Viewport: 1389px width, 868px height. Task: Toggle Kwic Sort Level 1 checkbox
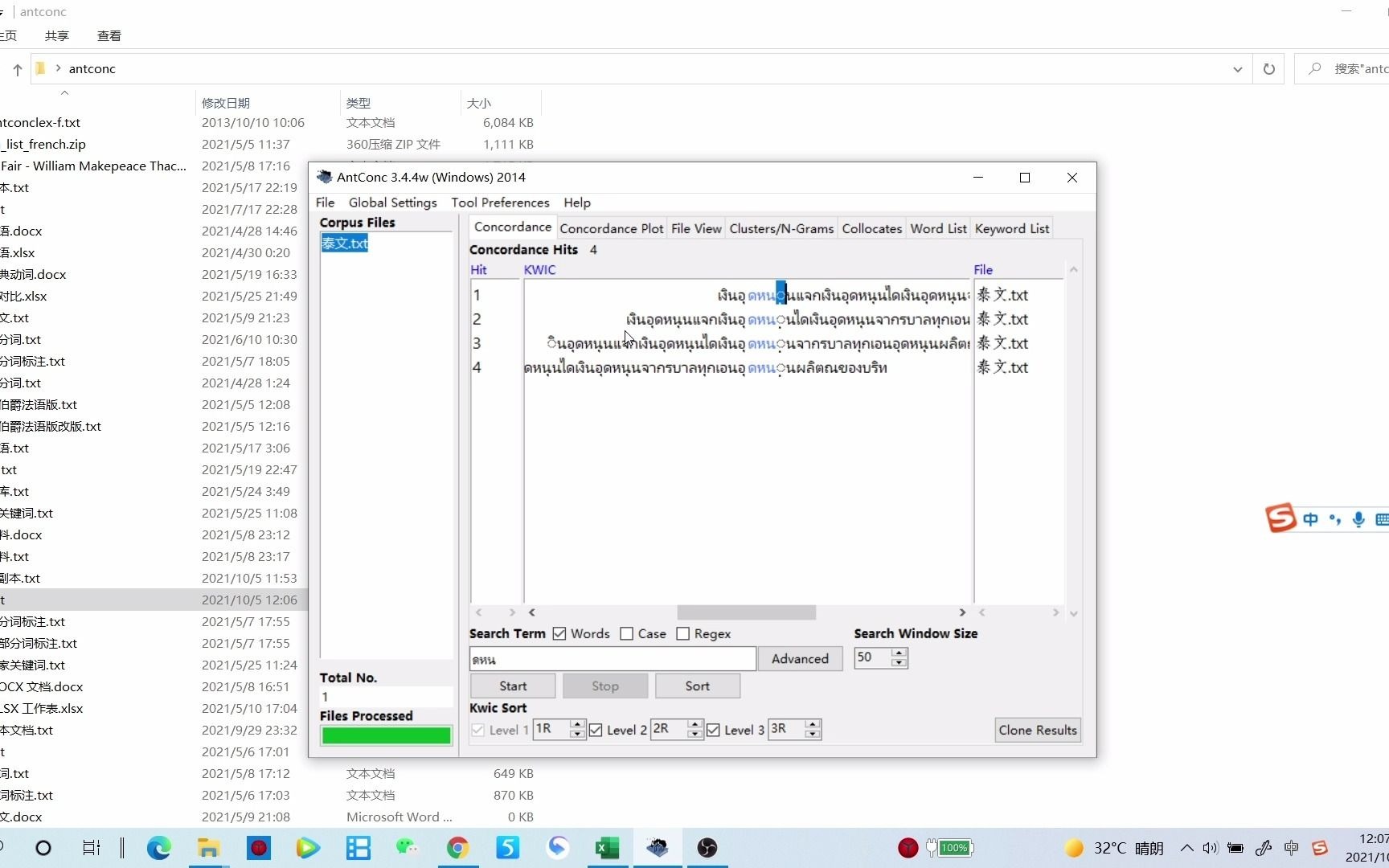pos(478,730)
